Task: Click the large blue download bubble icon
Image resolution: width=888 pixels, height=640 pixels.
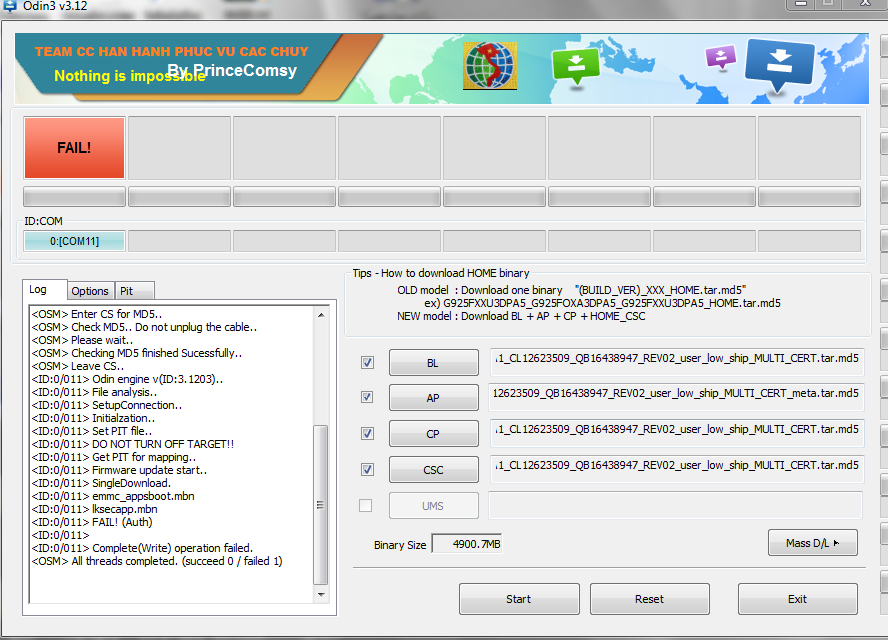Action: pos(780,65)
